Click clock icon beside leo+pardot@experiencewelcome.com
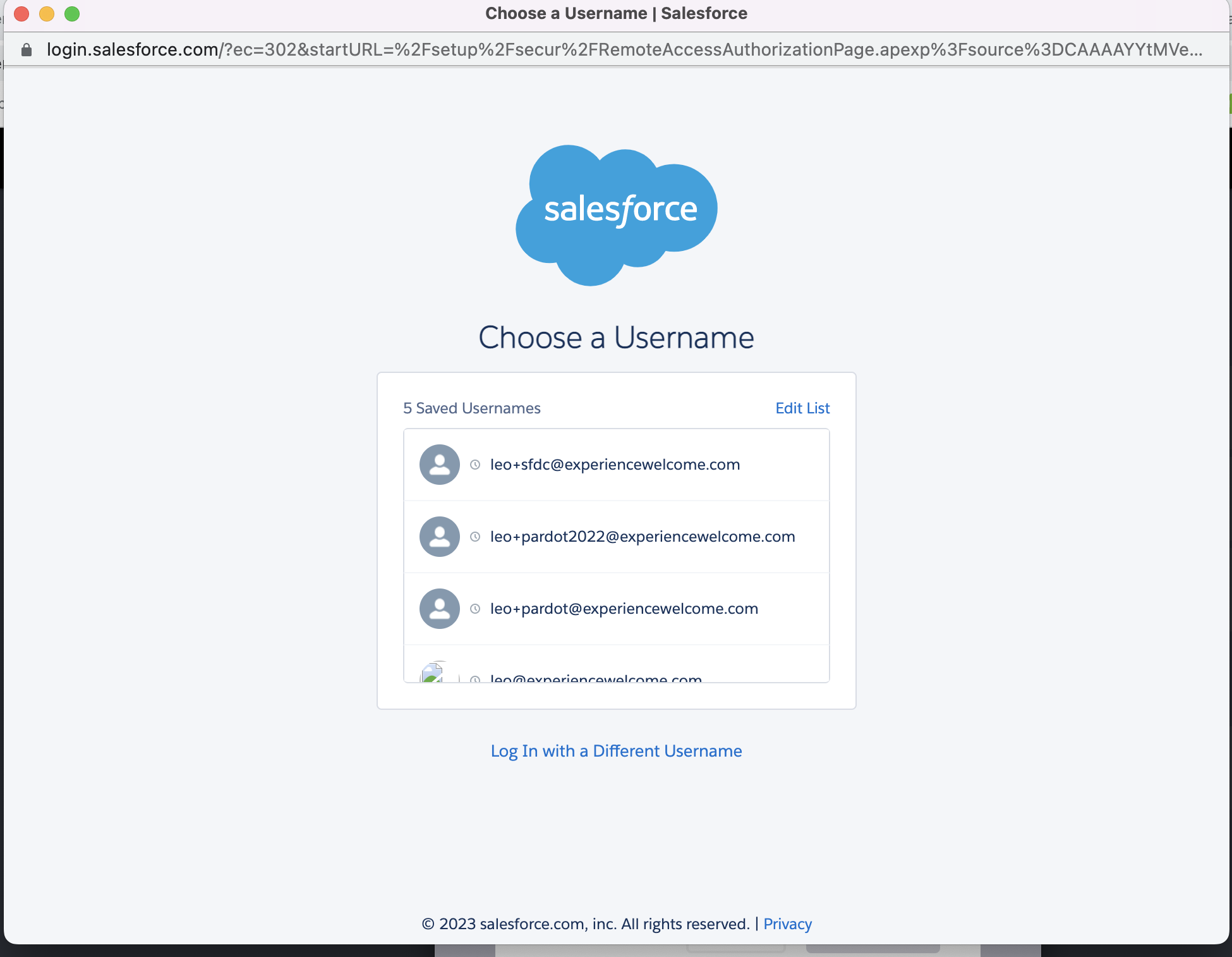The height and width of the screenshot is (957, 1232). click(475, 609)
